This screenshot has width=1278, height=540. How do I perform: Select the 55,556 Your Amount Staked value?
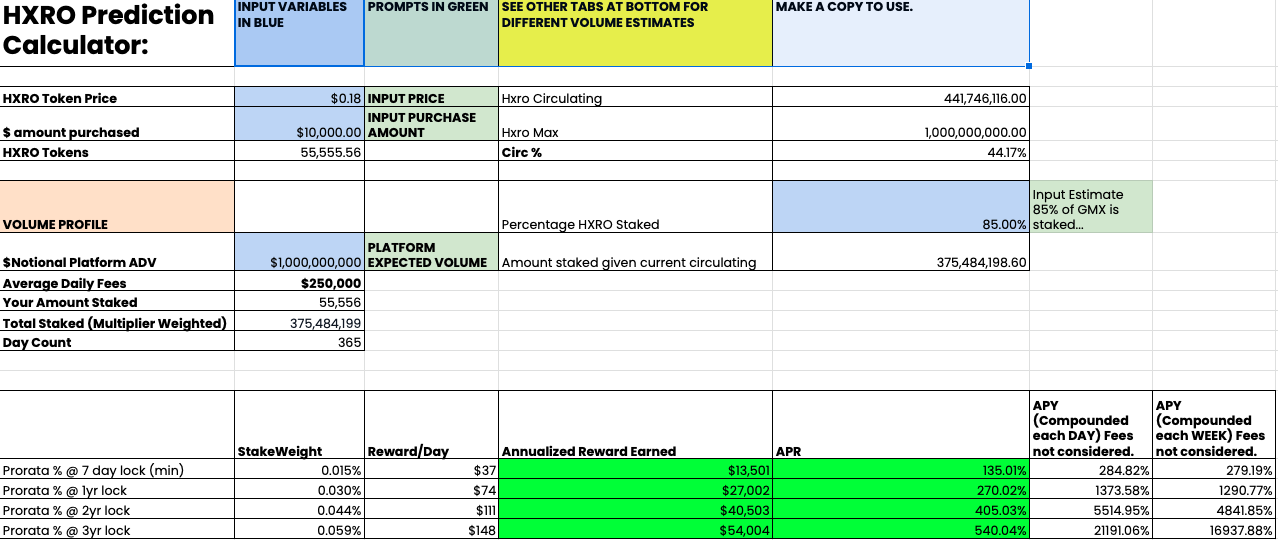(x=299, y=302)
